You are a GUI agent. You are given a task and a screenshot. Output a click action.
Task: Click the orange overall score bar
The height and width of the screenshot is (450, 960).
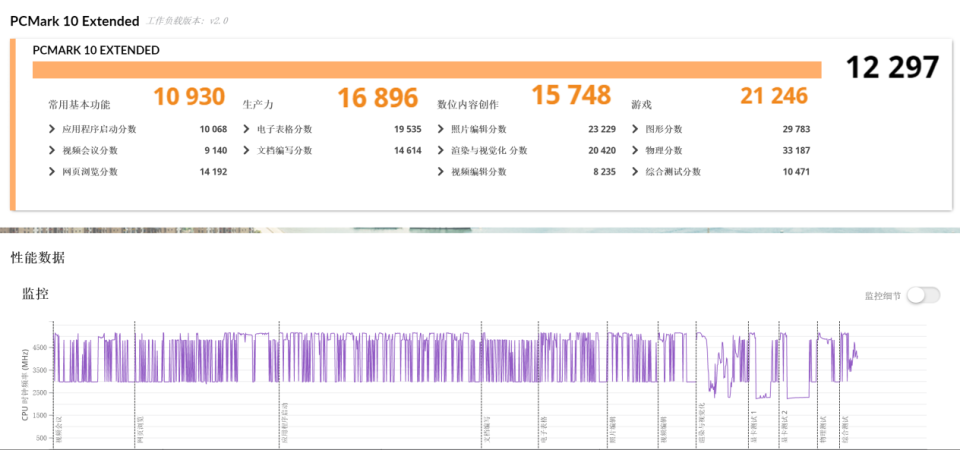coord(427,70)
